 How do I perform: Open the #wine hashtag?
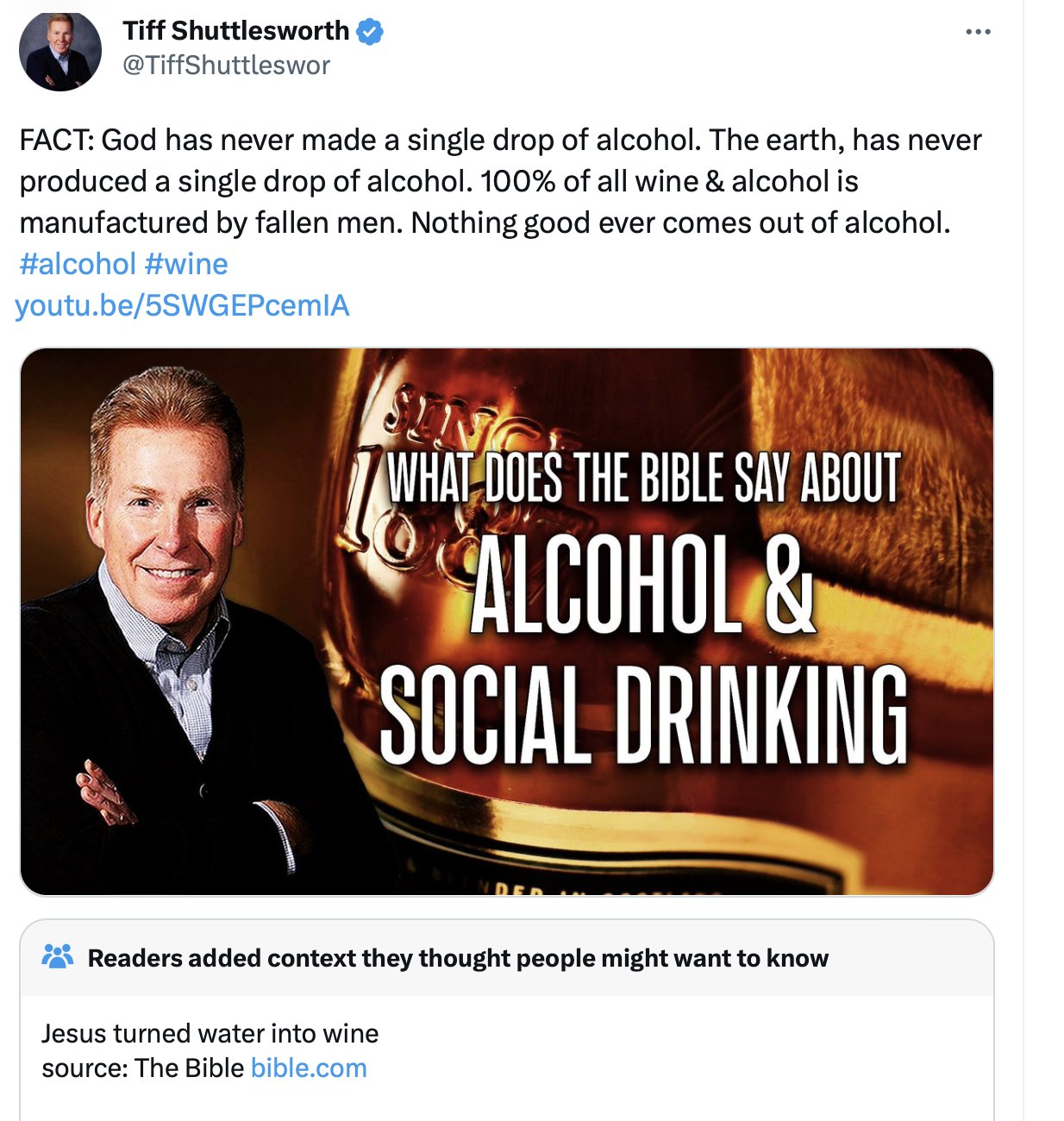tap(186, 264)
